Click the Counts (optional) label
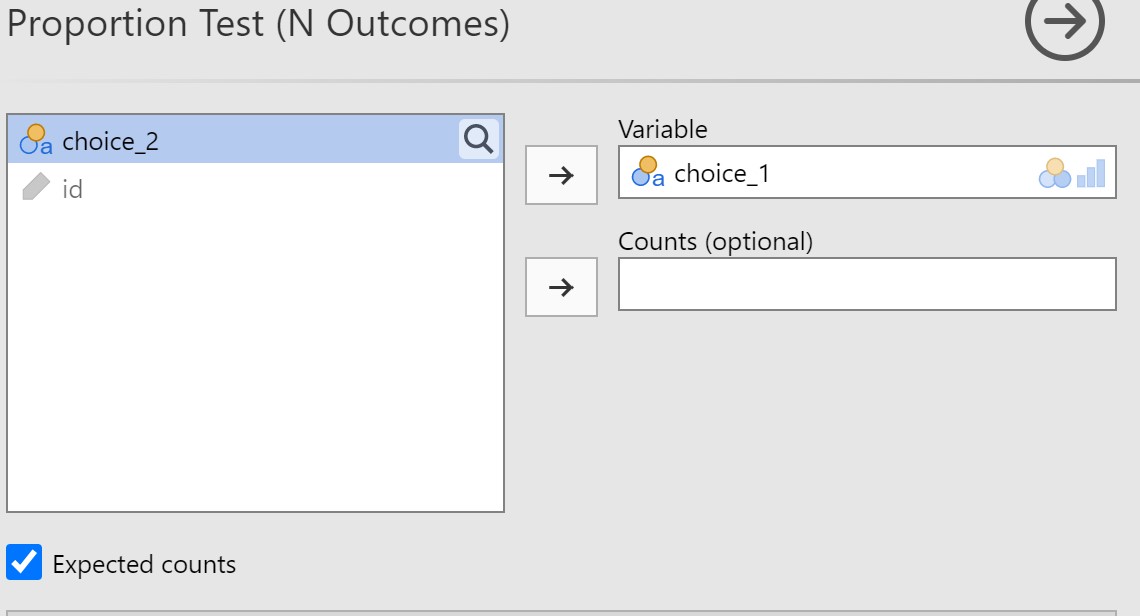 coord(715,241)
